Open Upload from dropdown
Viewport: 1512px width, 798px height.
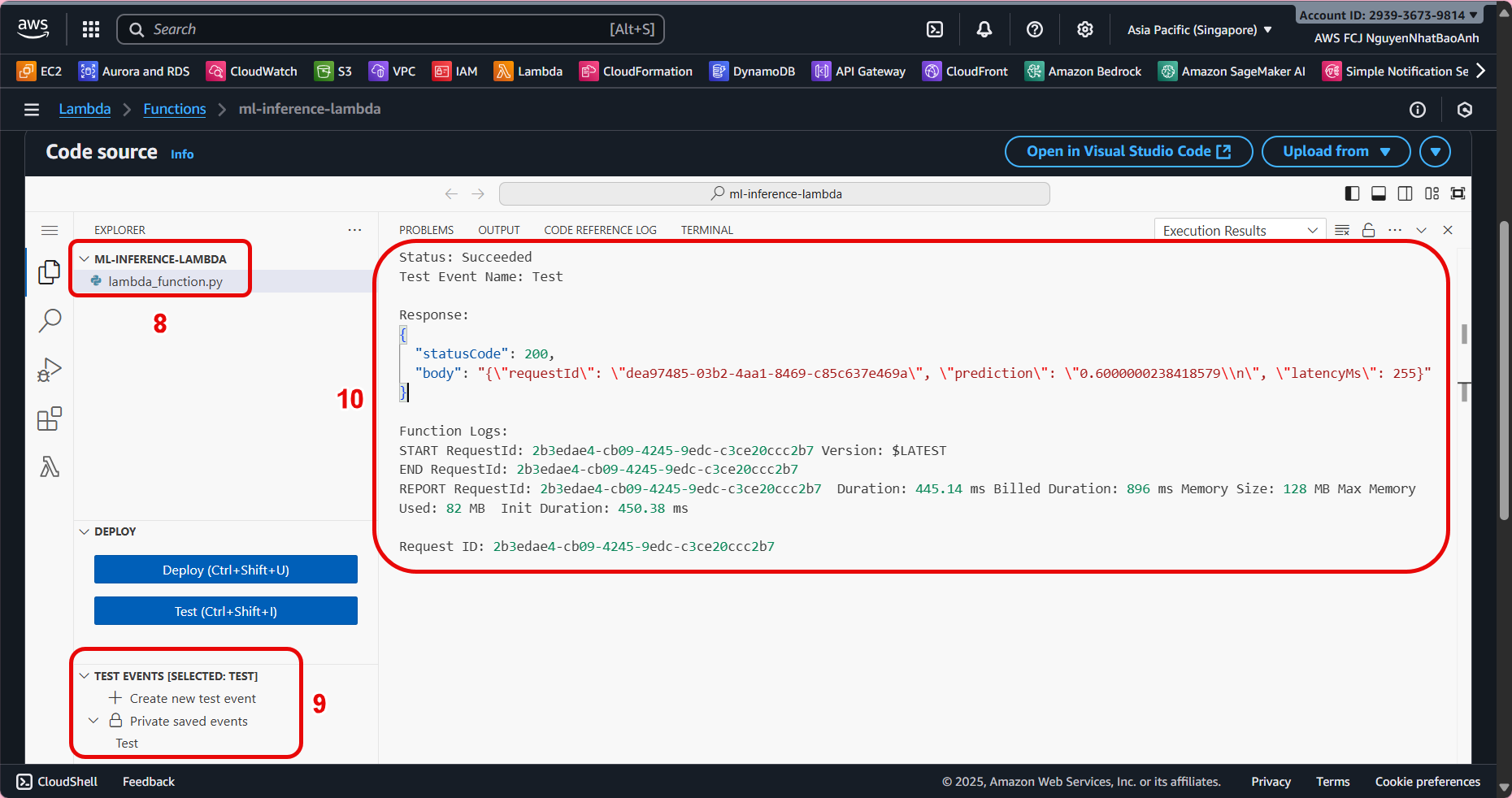[1336, 151]
